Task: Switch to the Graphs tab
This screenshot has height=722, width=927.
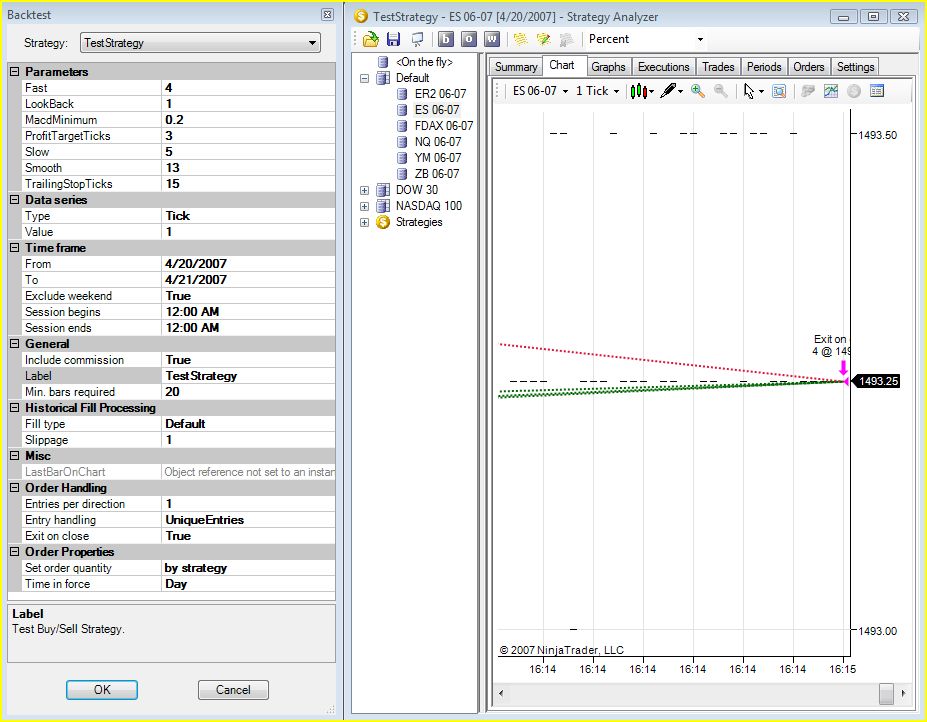Action: pyautogui.click(x=608, y=67)
